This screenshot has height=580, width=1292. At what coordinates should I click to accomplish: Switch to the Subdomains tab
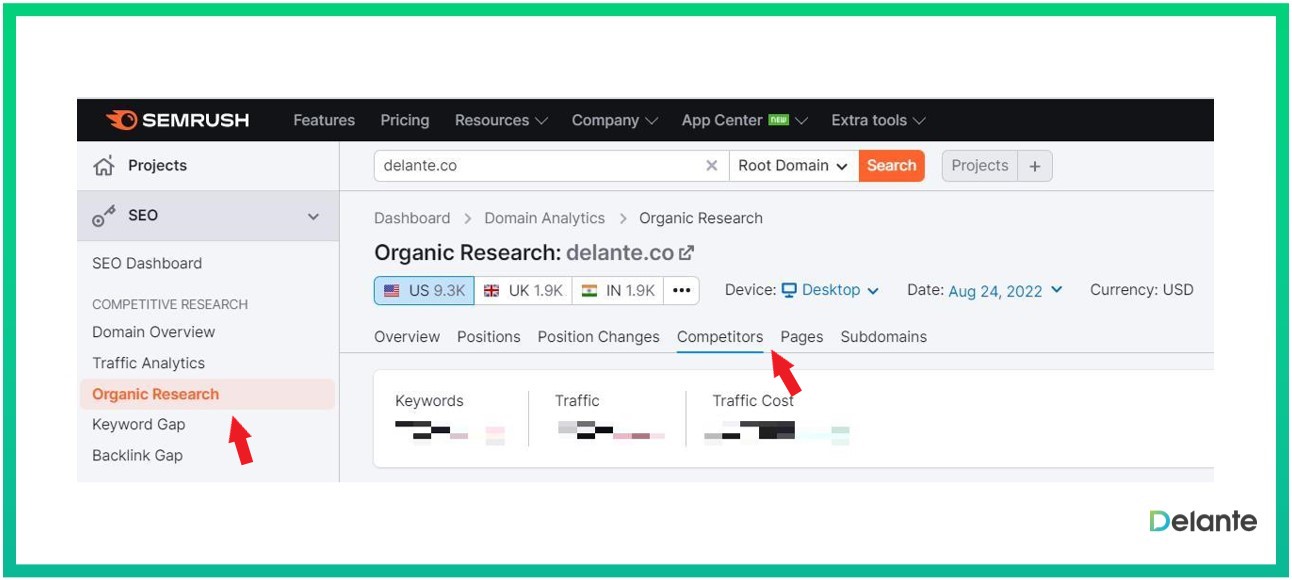point(884,337)
